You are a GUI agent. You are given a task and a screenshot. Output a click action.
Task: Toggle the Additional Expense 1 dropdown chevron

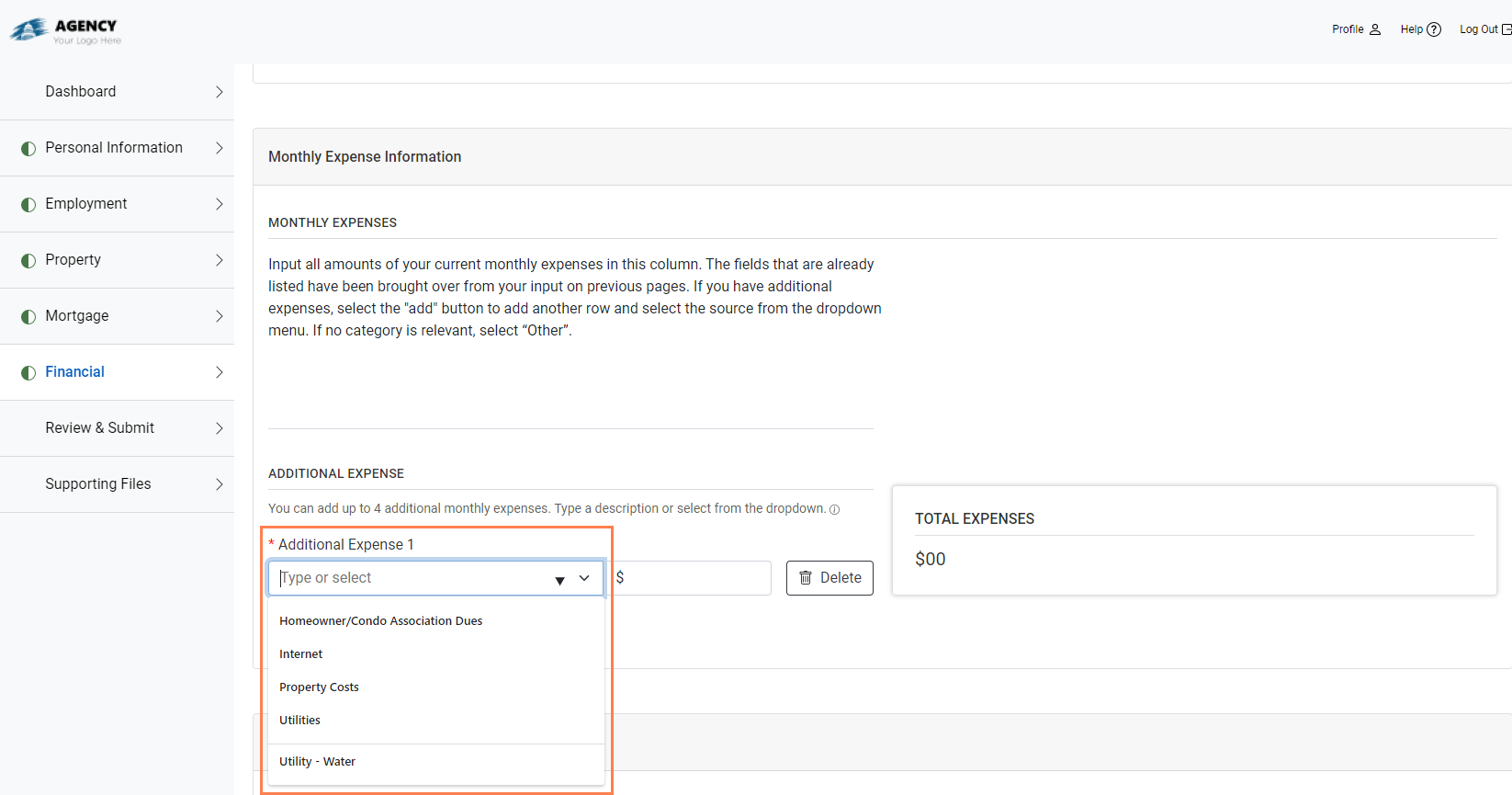(x=584, y=578)
